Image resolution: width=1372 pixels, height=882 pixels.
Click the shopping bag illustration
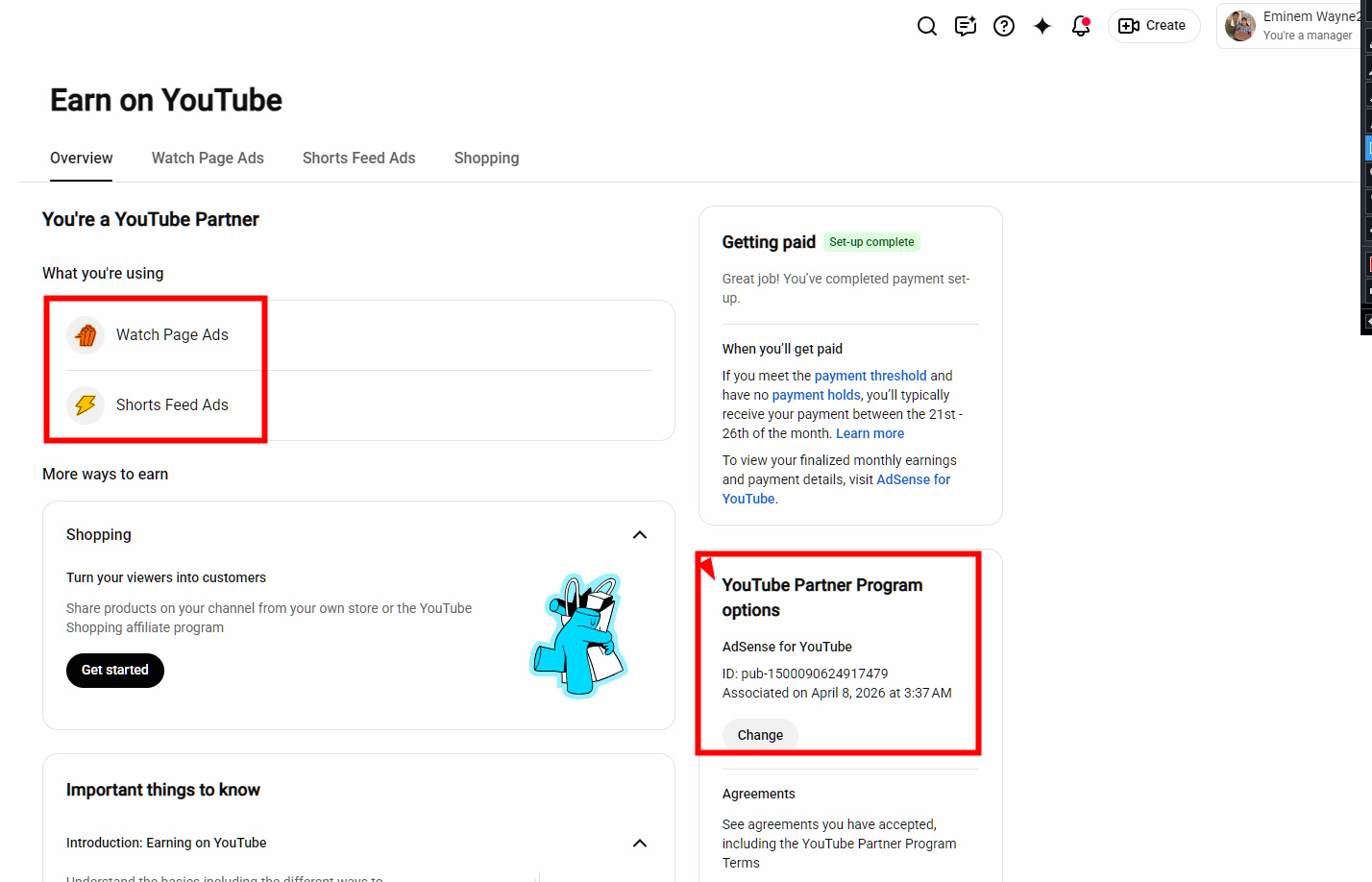[579, 634]
